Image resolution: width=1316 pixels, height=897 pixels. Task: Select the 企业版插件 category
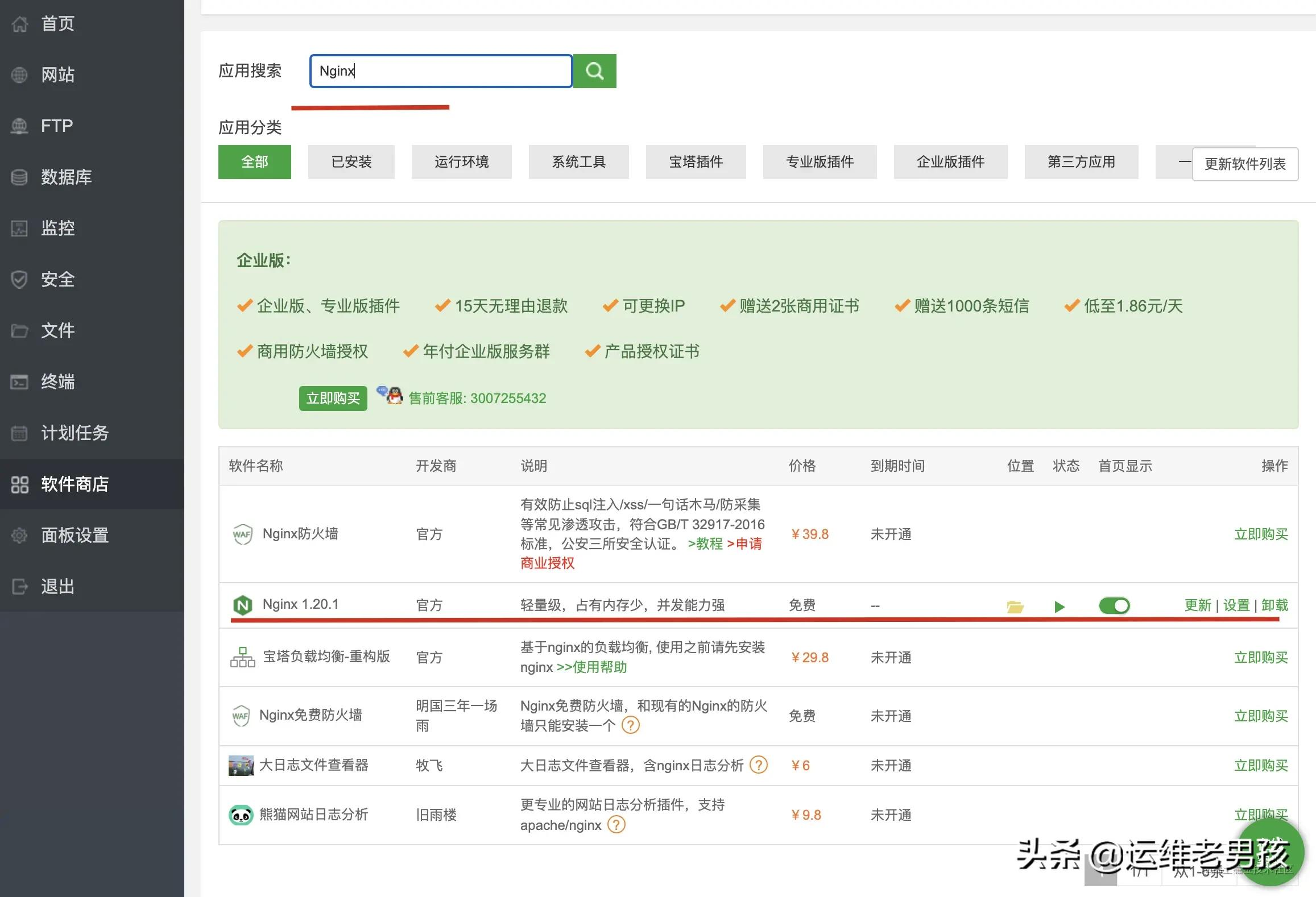coord(950,162)
